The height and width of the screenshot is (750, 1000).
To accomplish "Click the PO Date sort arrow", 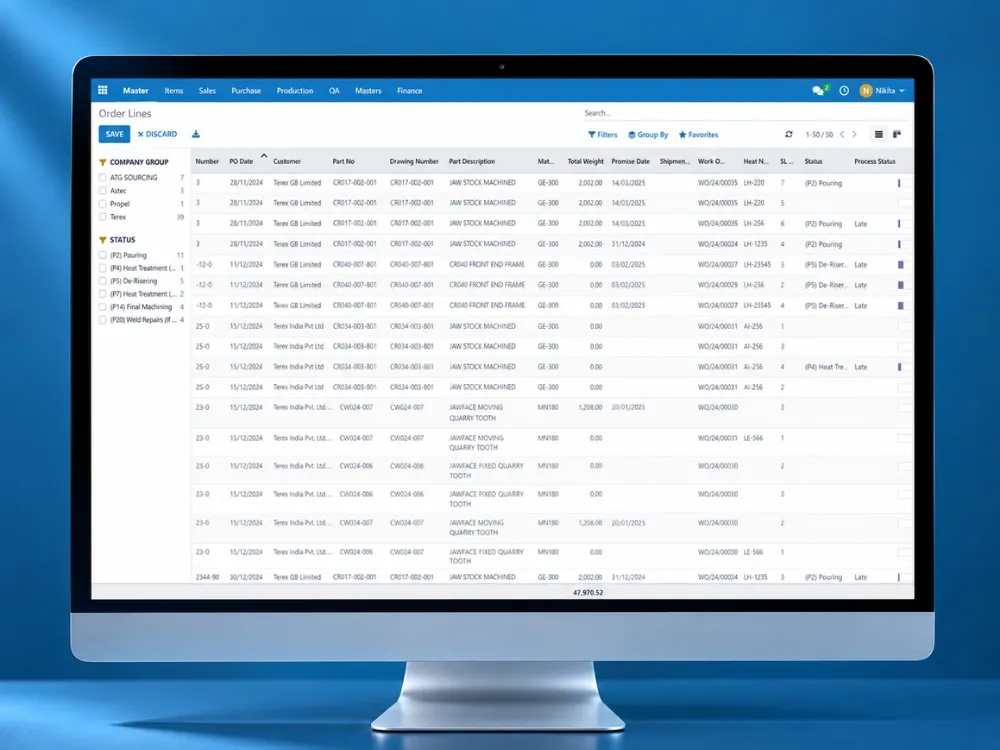I will (263, 156).
